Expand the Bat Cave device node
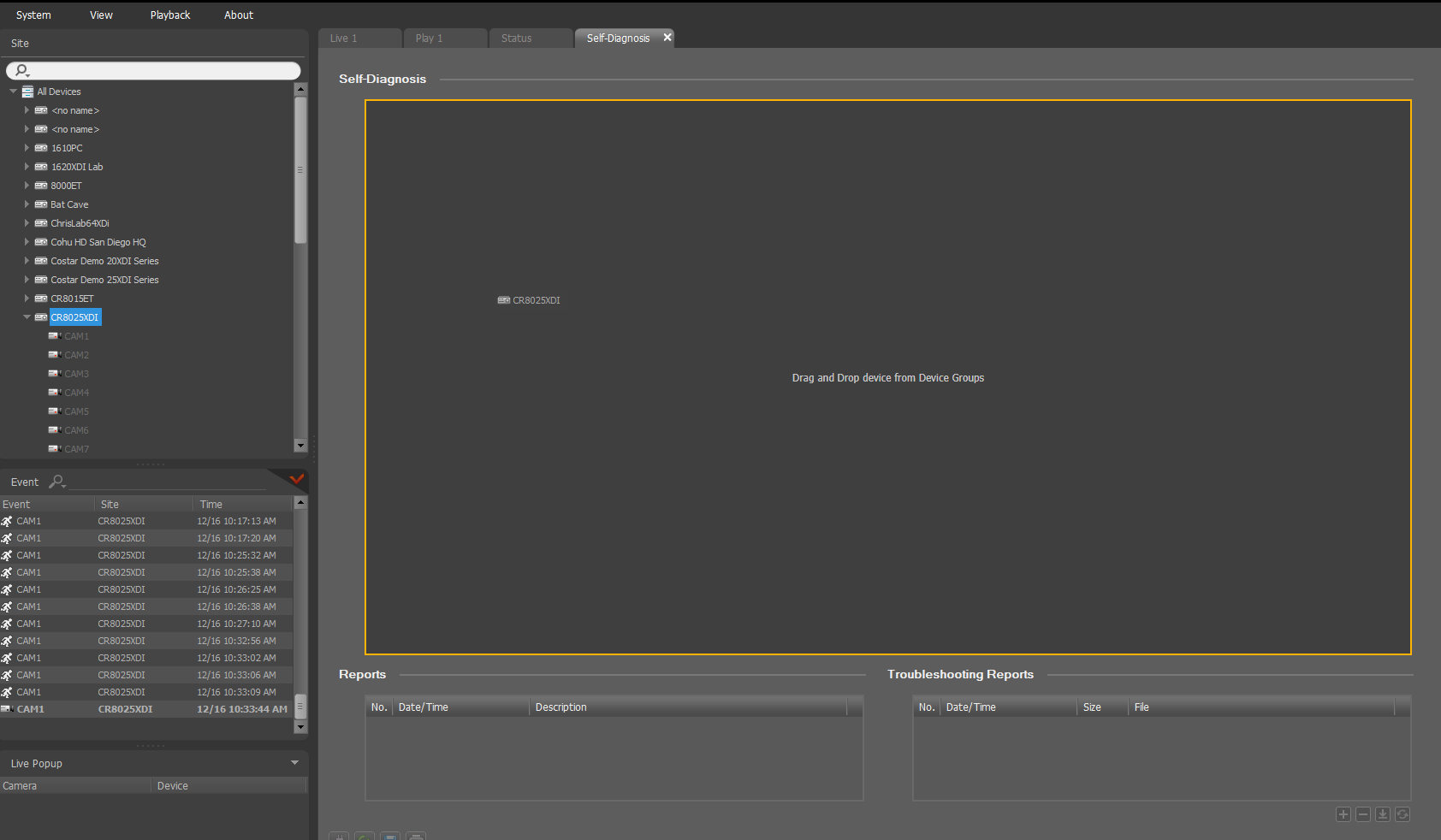1441x840 pixels. (27, 204)
